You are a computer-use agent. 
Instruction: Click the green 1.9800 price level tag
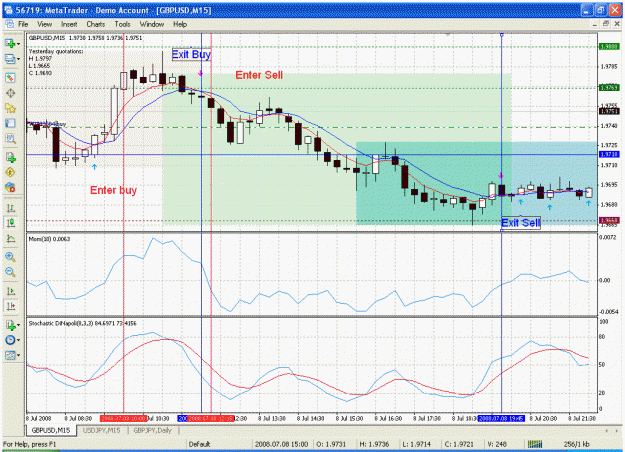click(609, 47)
